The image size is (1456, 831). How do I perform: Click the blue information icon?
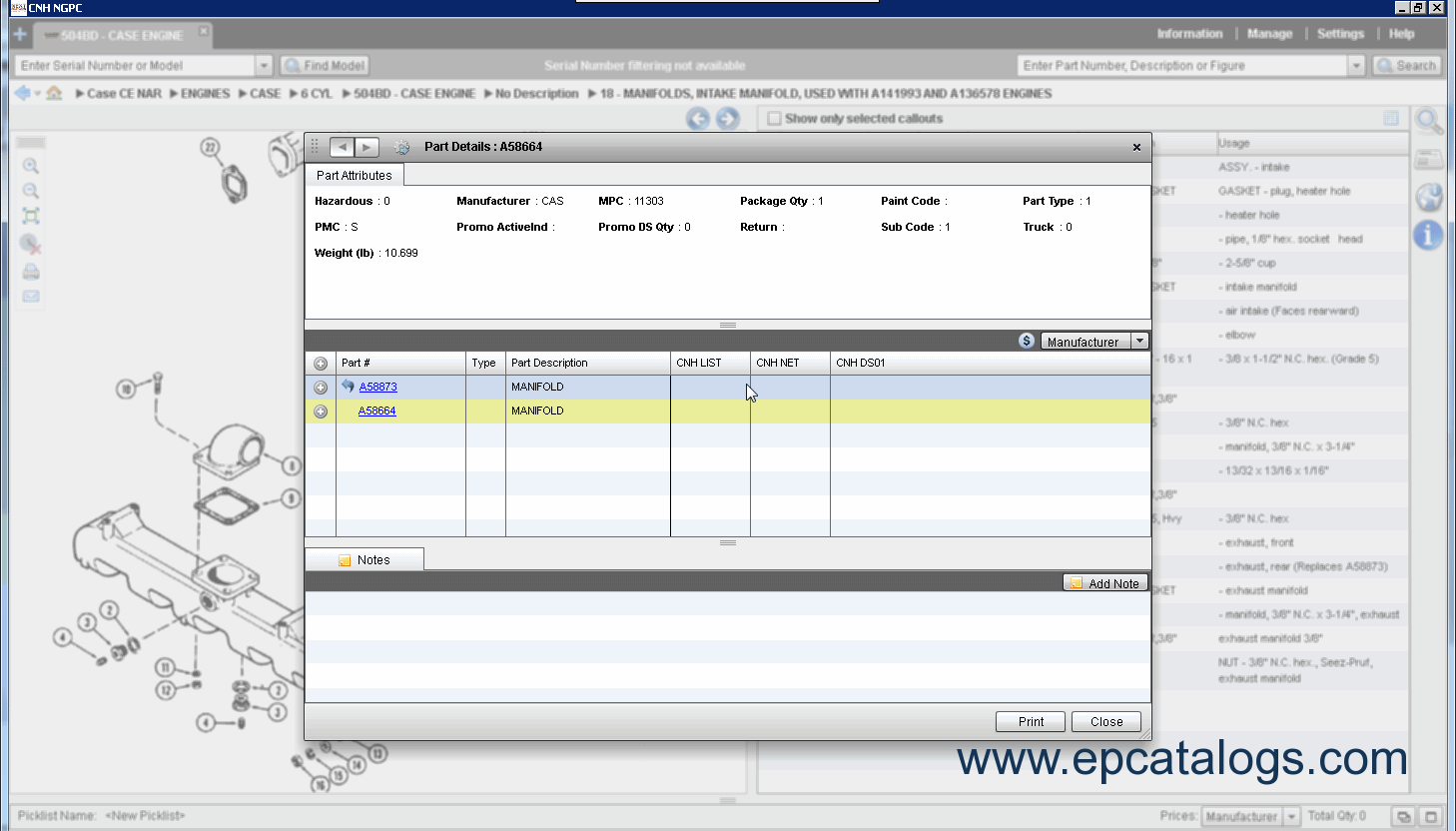point(1428,235)
